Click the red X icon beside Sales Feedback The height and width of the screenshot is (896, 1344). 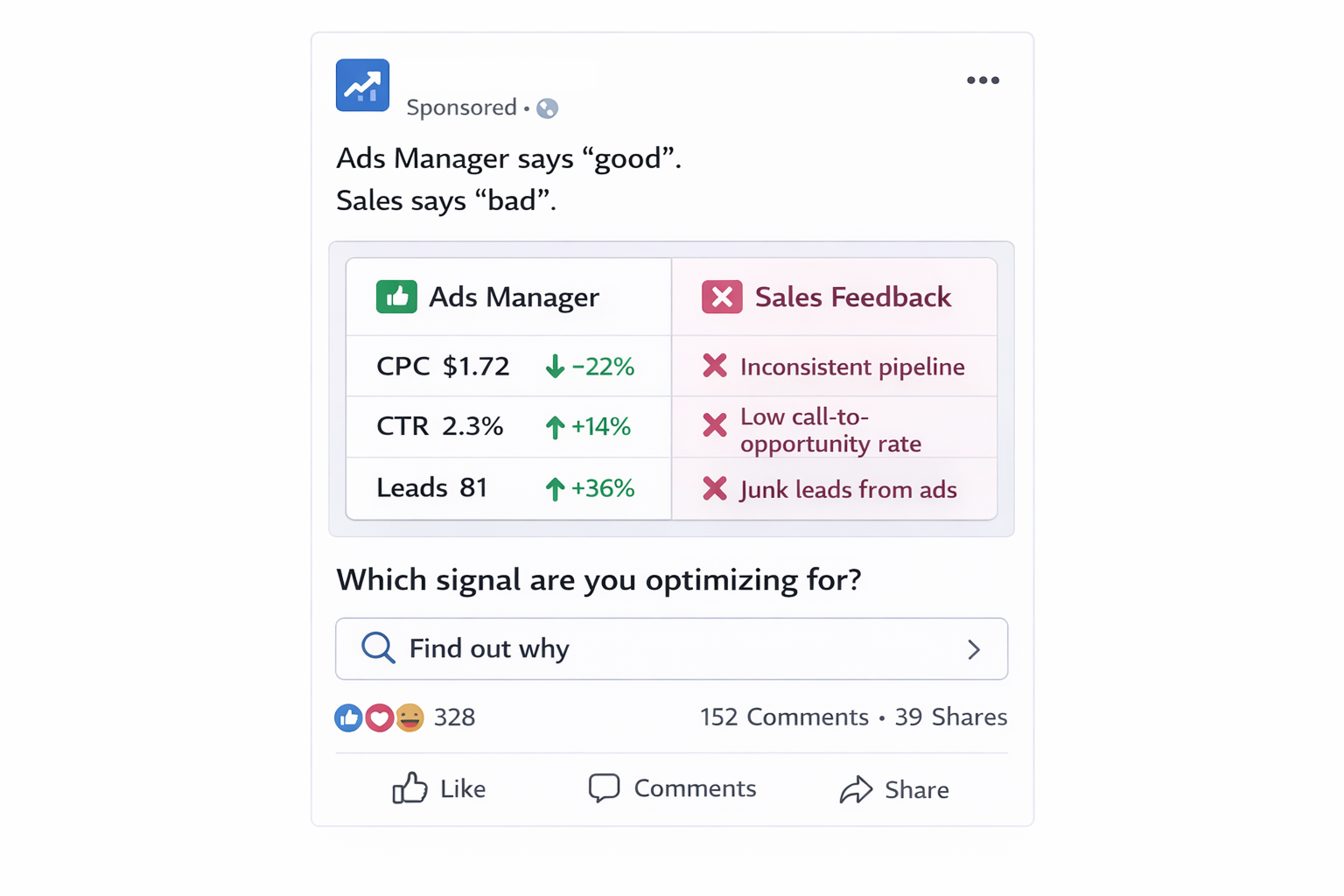point(721,297)
